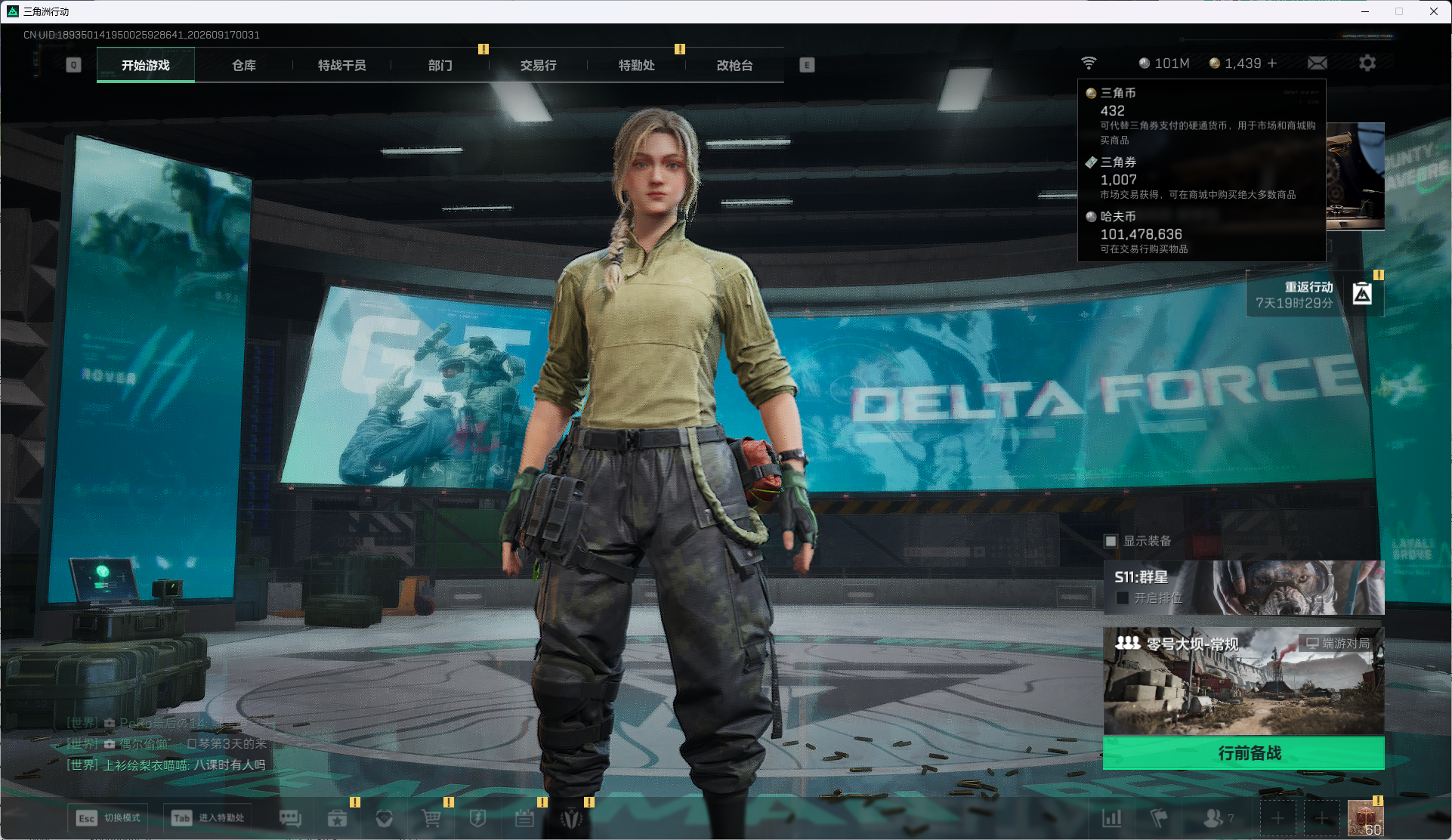Click the 三角券 1,007 entry
The width and height of the screenshot is (1452, 840).
point(1201,178)
